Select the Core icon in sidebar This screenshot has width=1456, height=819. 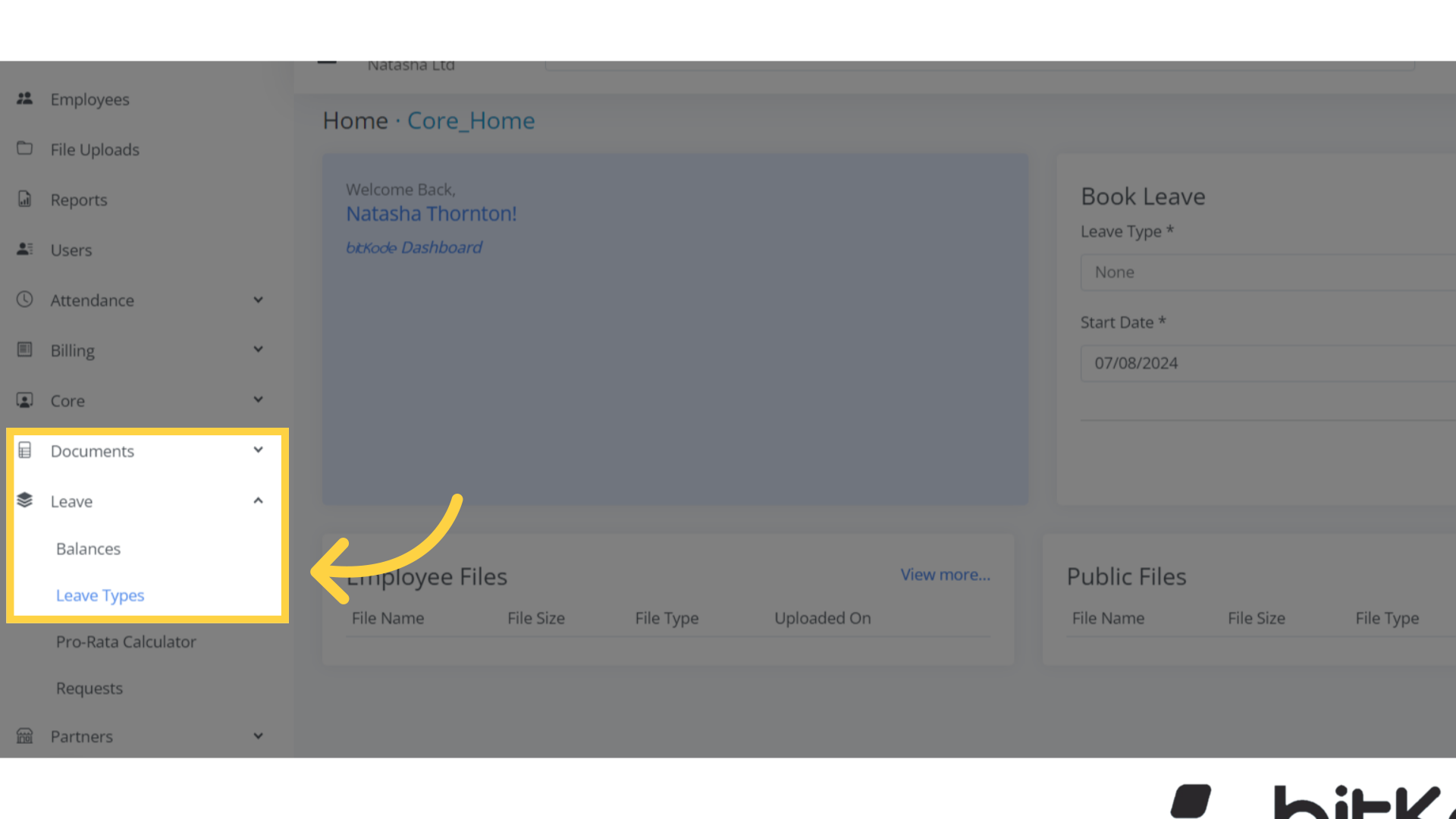24,400
